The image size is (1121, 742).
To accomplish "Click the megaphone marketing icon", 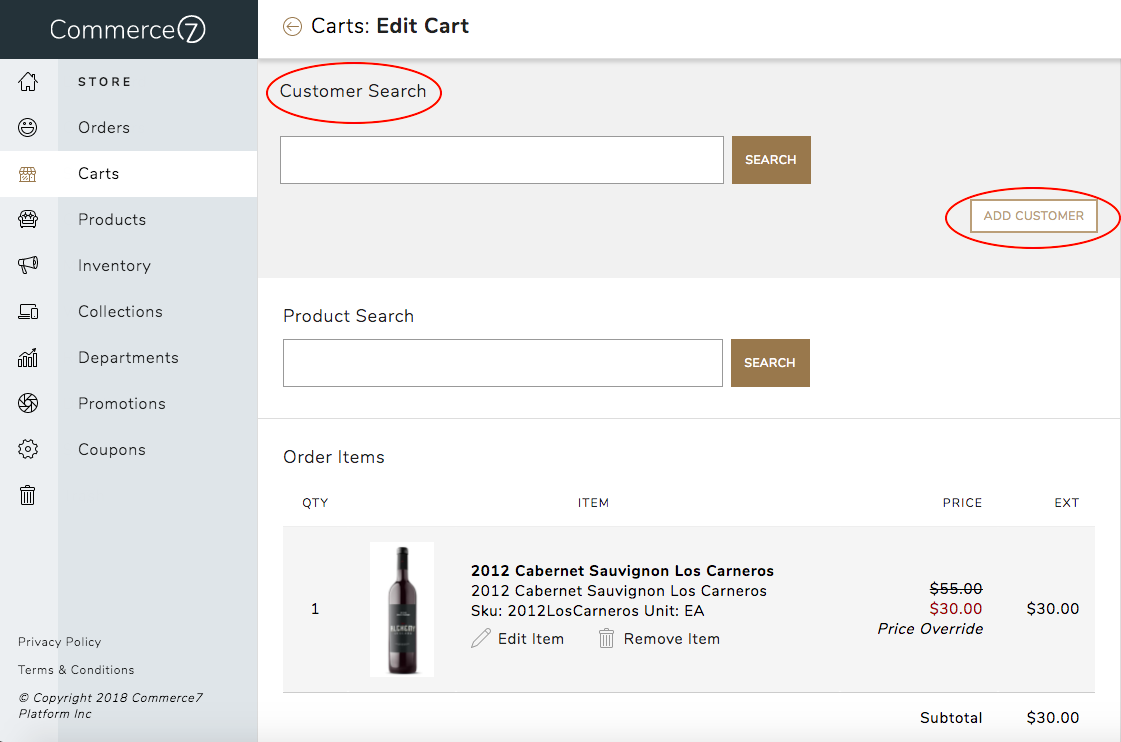I will click(28, 265).
